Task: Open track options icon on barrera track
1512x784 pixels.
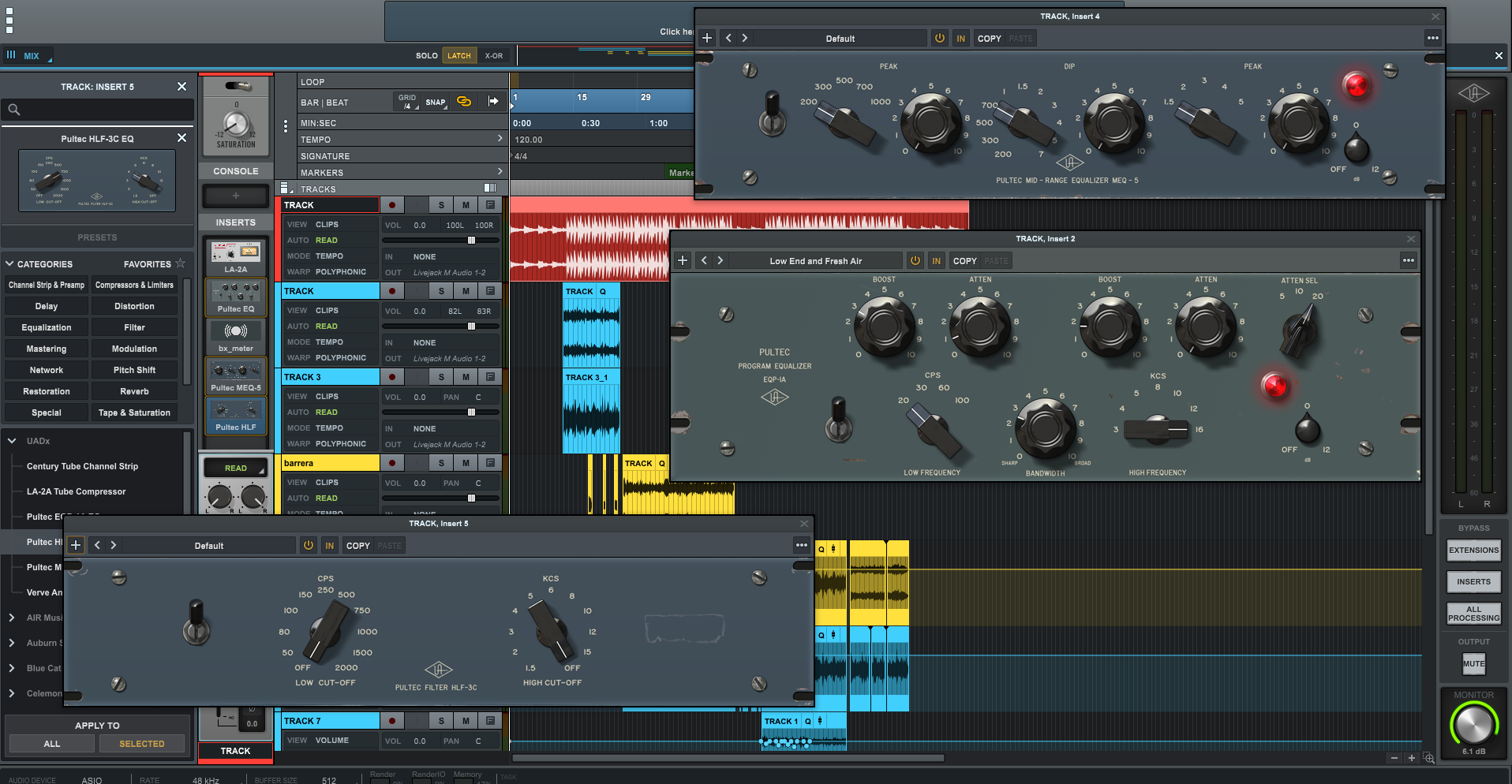Action: click(x=490, y=463)
